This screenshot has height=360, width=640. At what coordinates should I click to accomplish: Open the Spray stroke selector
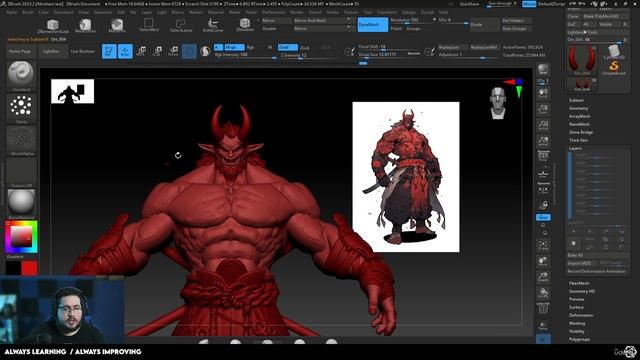(21, 109)
